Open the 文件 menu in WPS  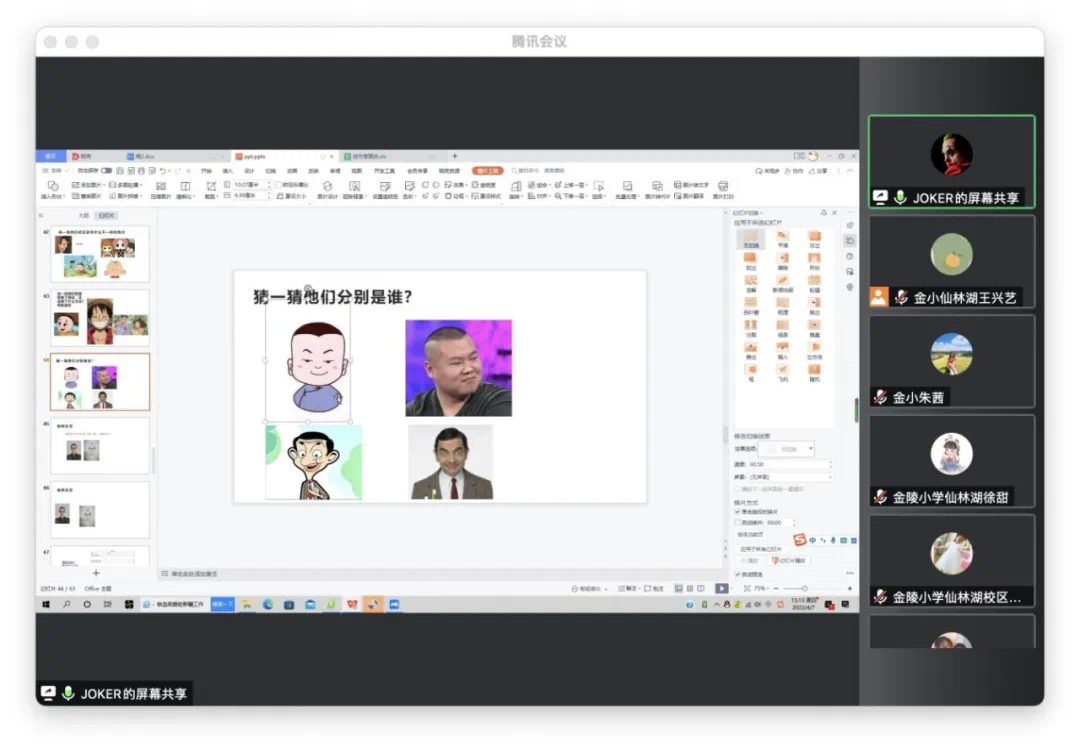(x=56, y=171)
